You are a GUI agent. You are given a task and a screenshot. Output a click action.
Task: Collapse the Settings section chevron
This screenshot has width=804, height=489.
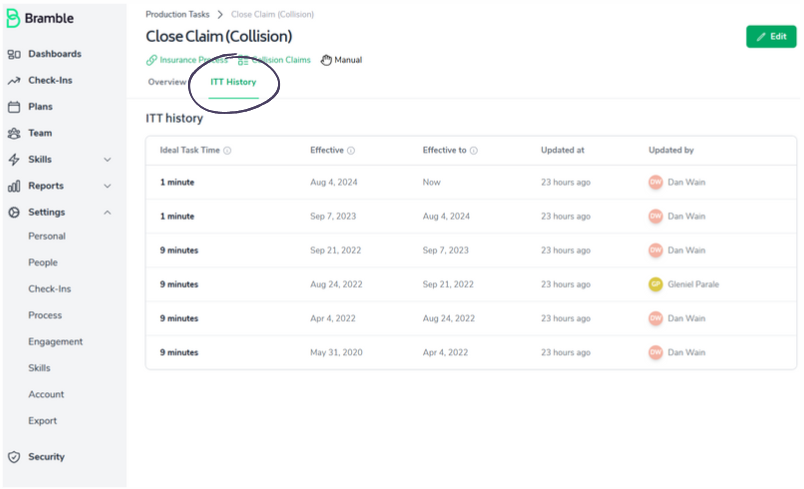coord(107,212)
